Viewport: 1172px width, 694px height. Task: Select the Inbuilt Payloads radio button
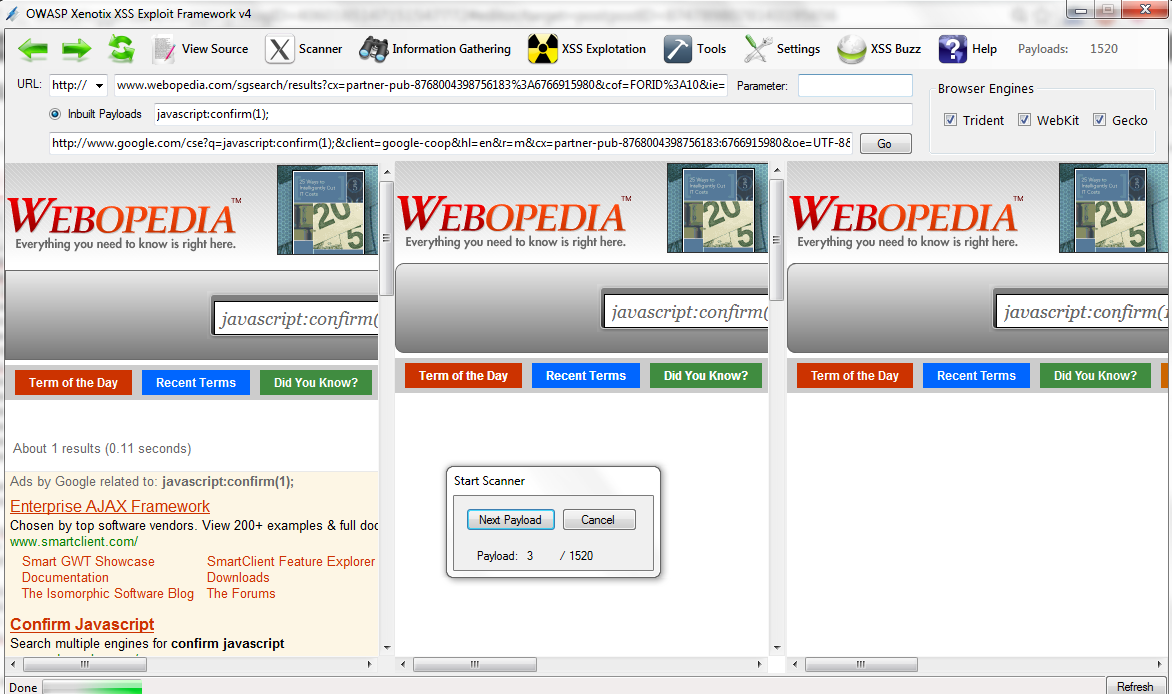pyautogui.click(x=55, y=114)
